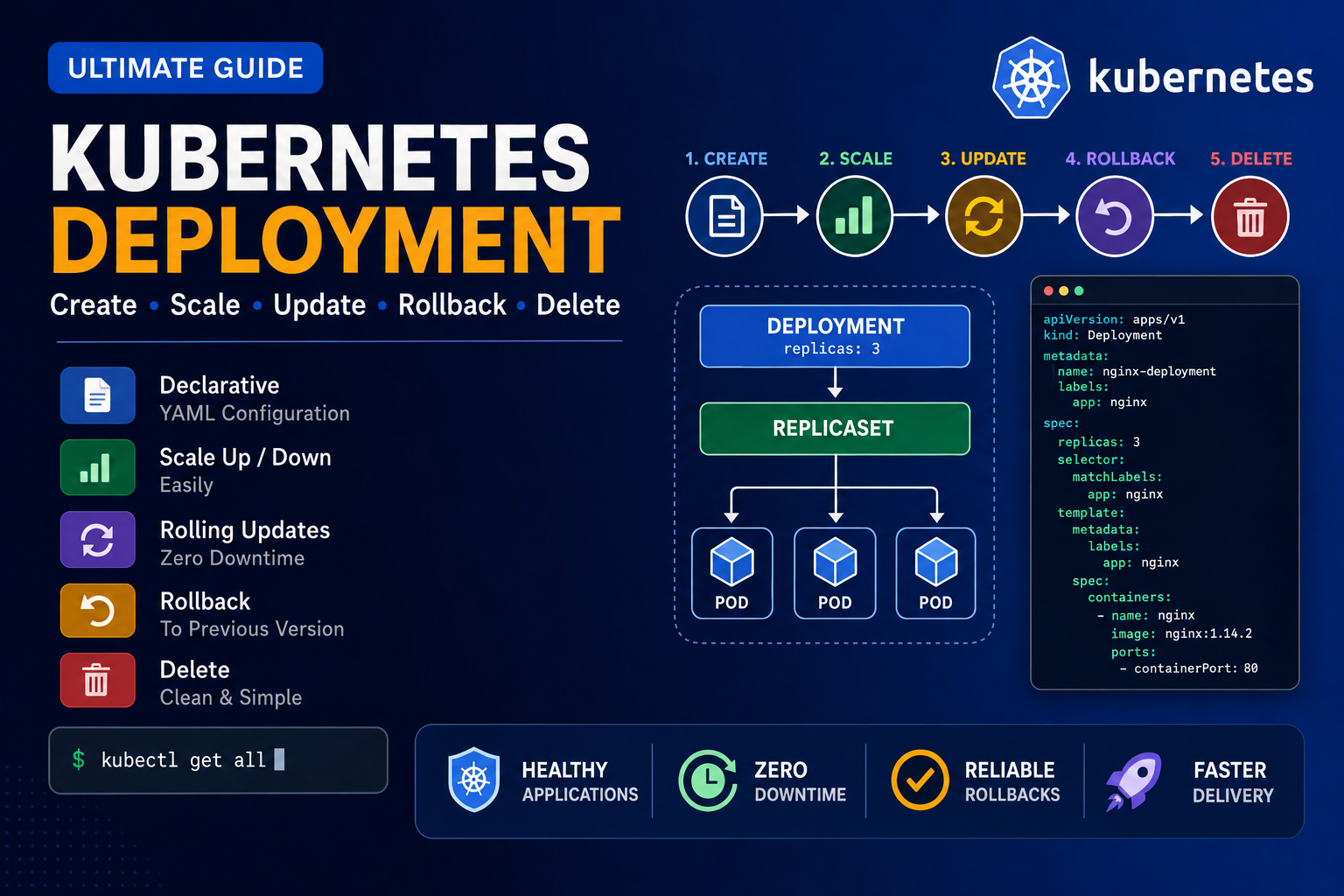1344x896 pixels.
Task: Click the '1. CREATE' step label
Action: 726,158
